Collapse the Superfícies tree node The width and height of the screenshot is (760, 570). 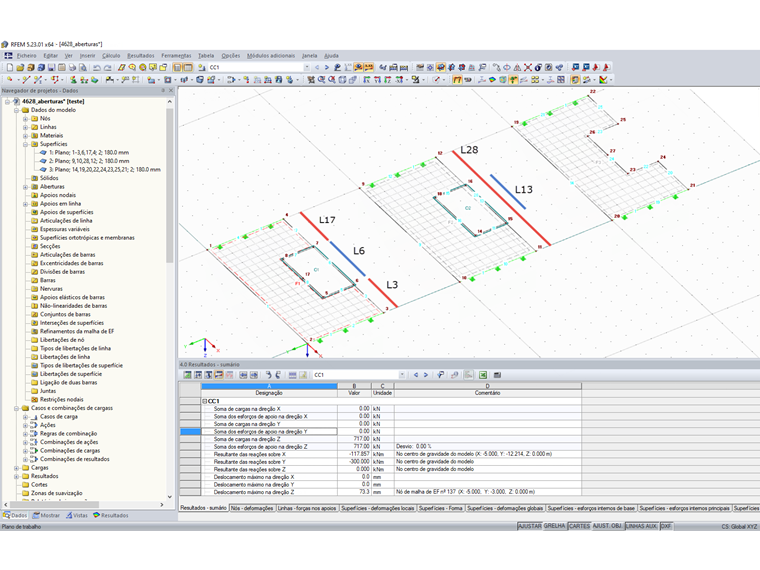(25, 144)
